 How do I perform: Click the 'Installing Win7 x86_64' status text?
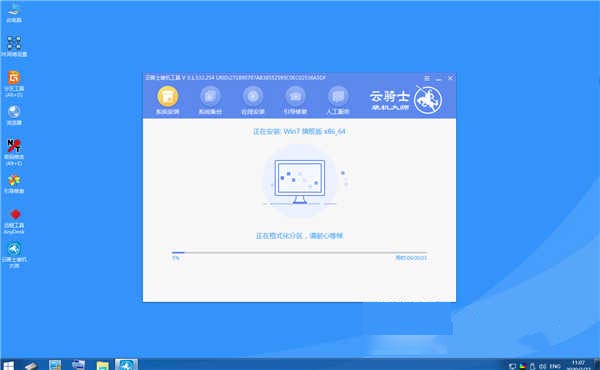tap(299, 132)
